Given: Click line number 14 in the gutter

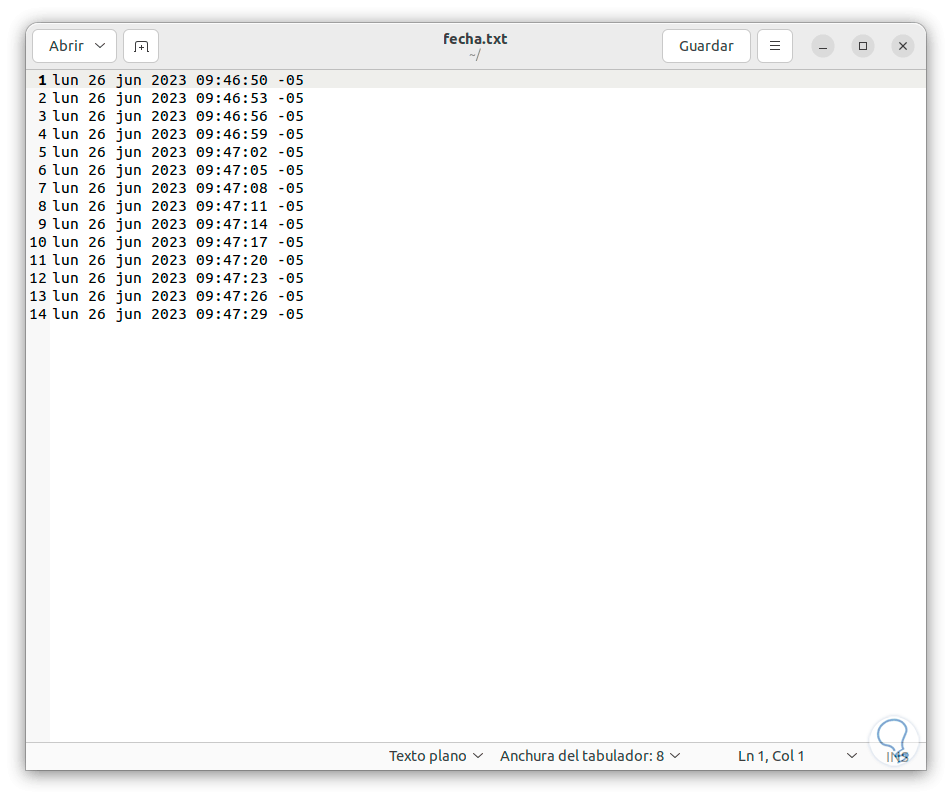Looking at the screenshot, I should (38, 314).
